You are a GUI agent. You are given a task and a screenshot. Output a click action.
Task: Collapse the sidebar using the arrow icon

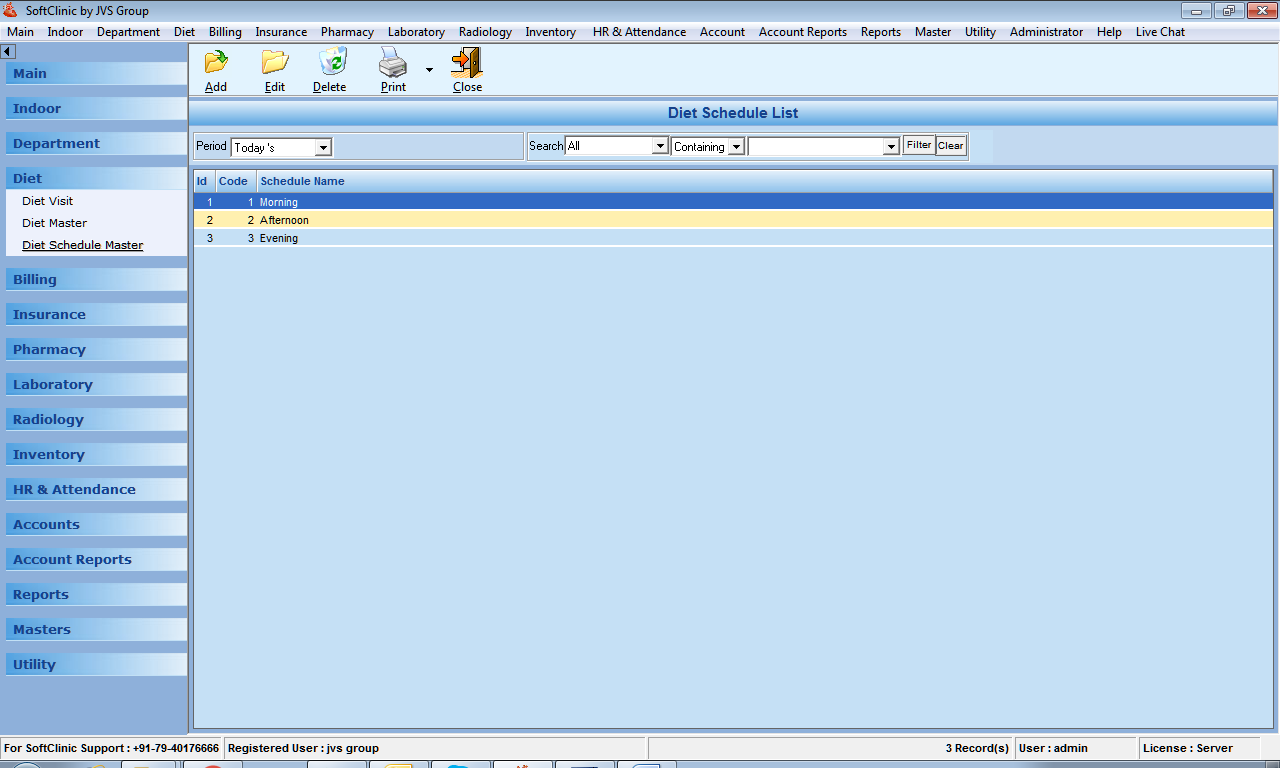click(8, 51)
